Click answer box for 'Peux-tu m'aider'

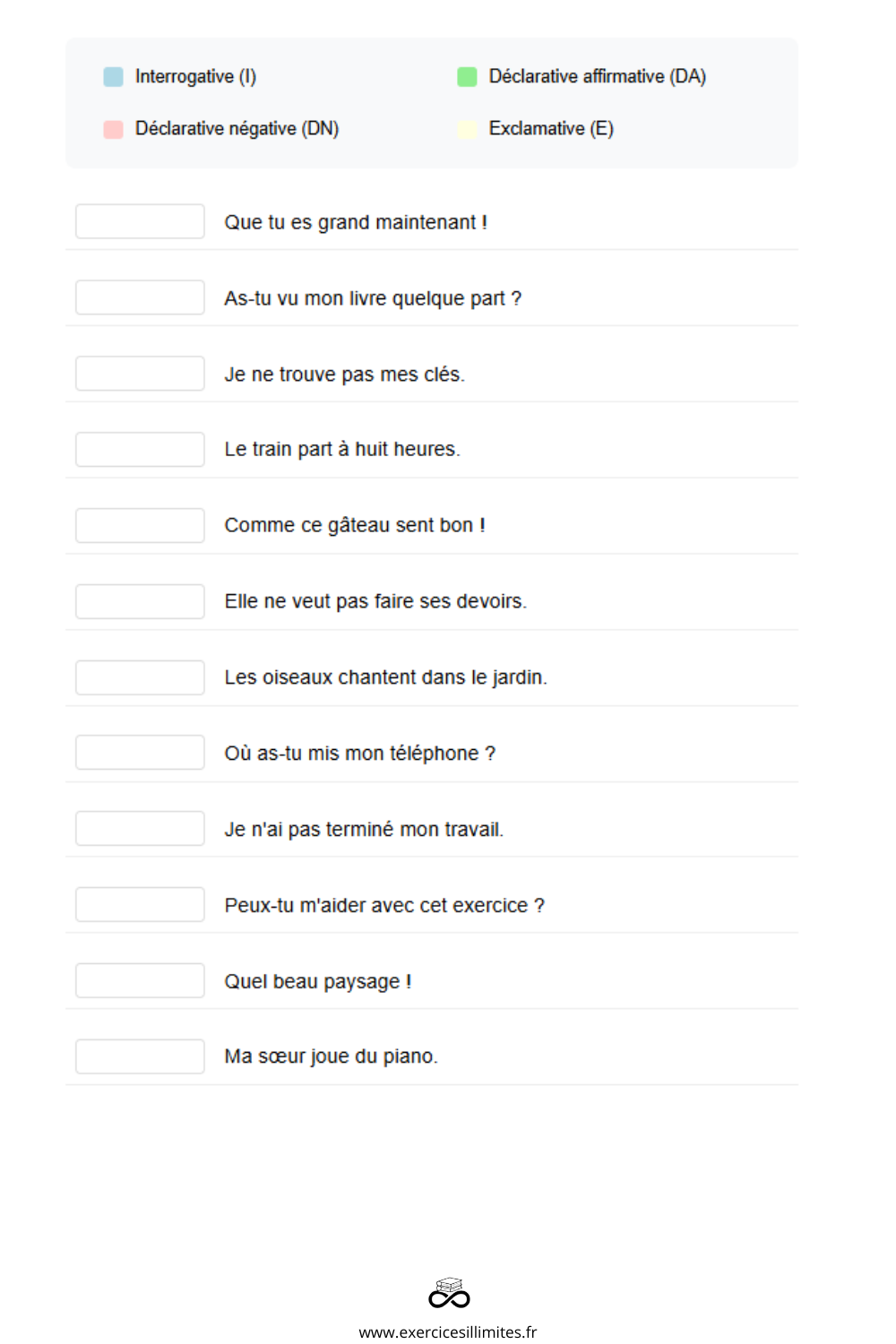click(140, 905)
